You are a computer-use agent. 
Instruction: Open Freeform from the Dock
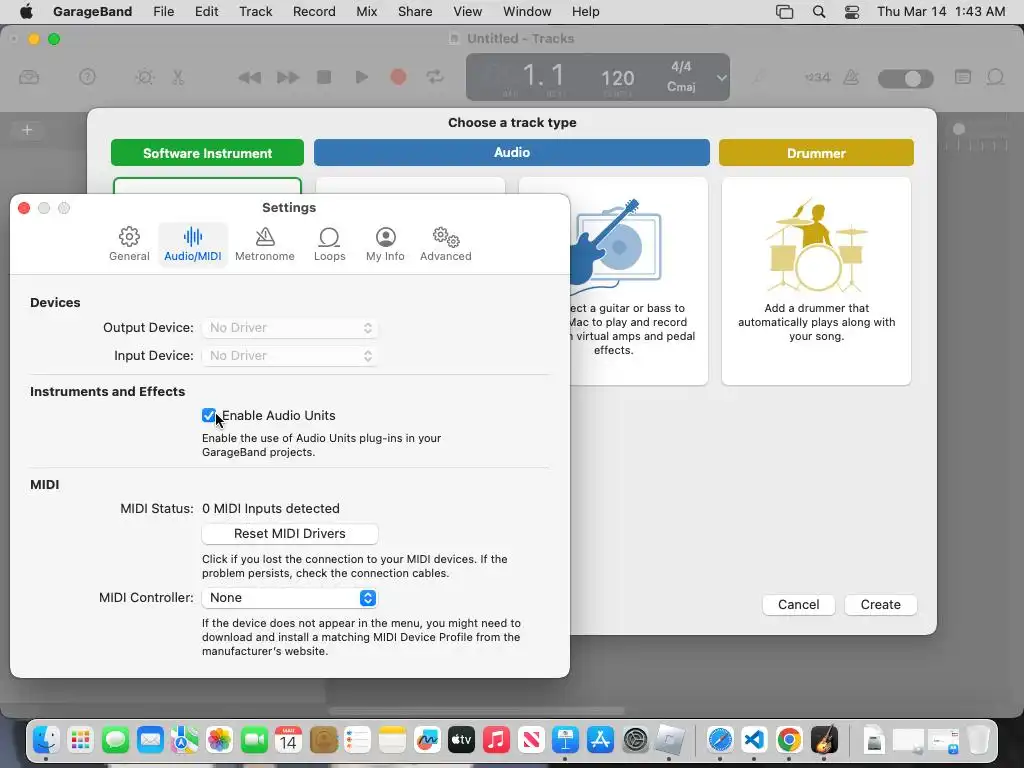426,740
